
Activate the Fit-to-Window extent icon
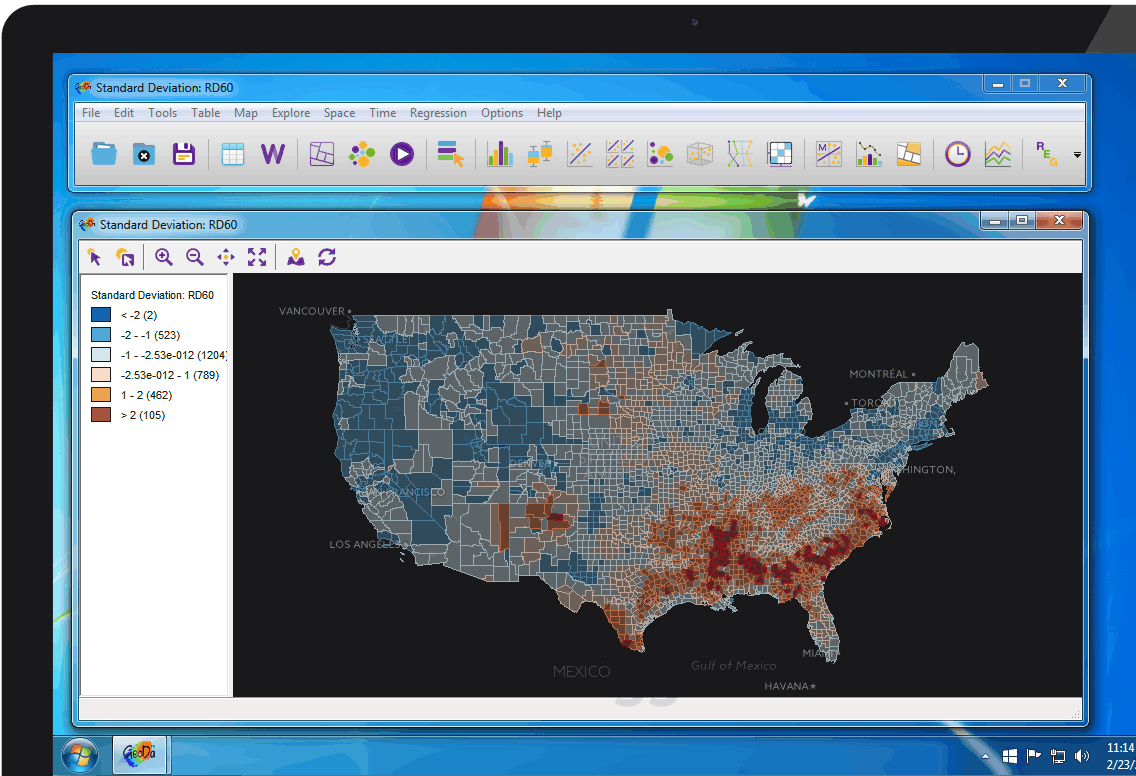coord(257,257)
